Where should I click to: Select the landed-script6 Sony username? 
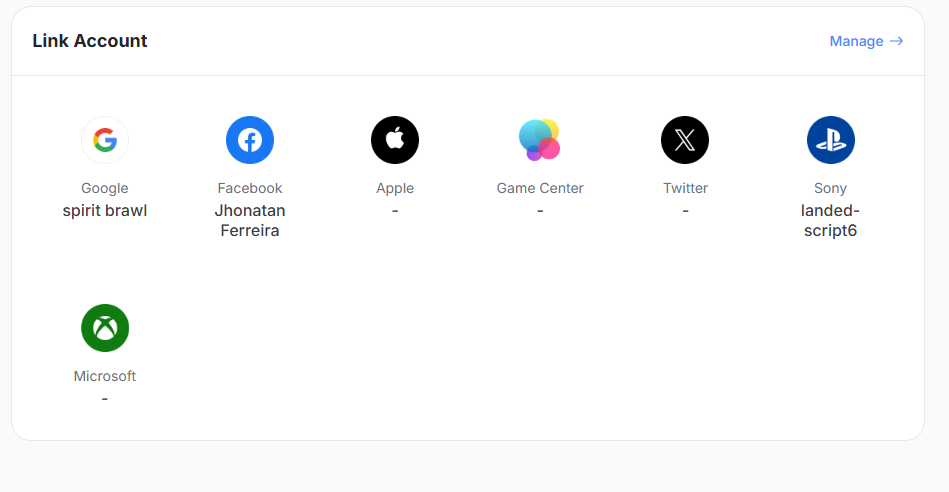click(x=830, y=220)
